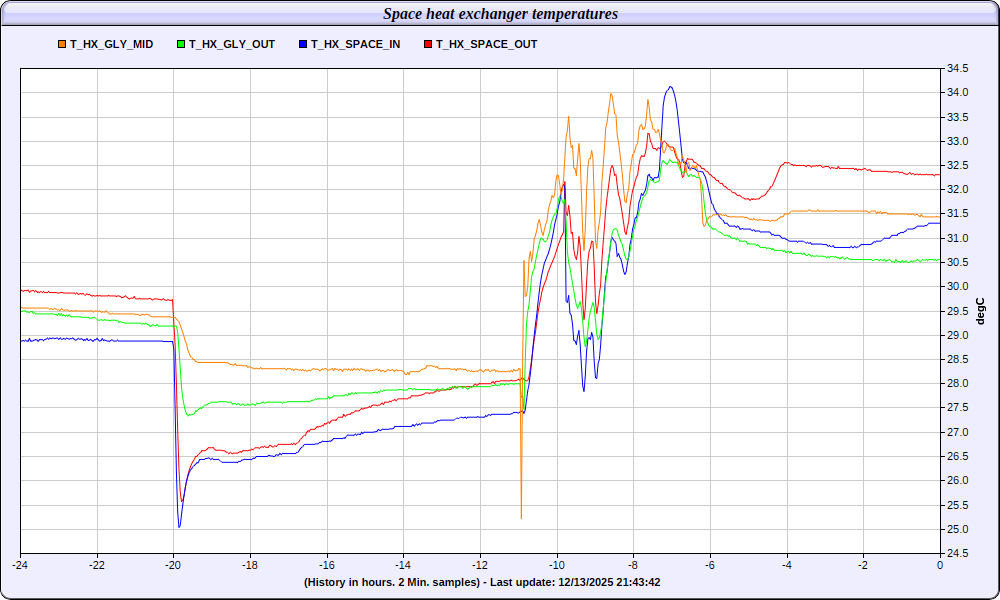Click the 34.5 y-axis tick label
The height and width of the screenshot is (600, 1000).
click(x=958, y=69)
